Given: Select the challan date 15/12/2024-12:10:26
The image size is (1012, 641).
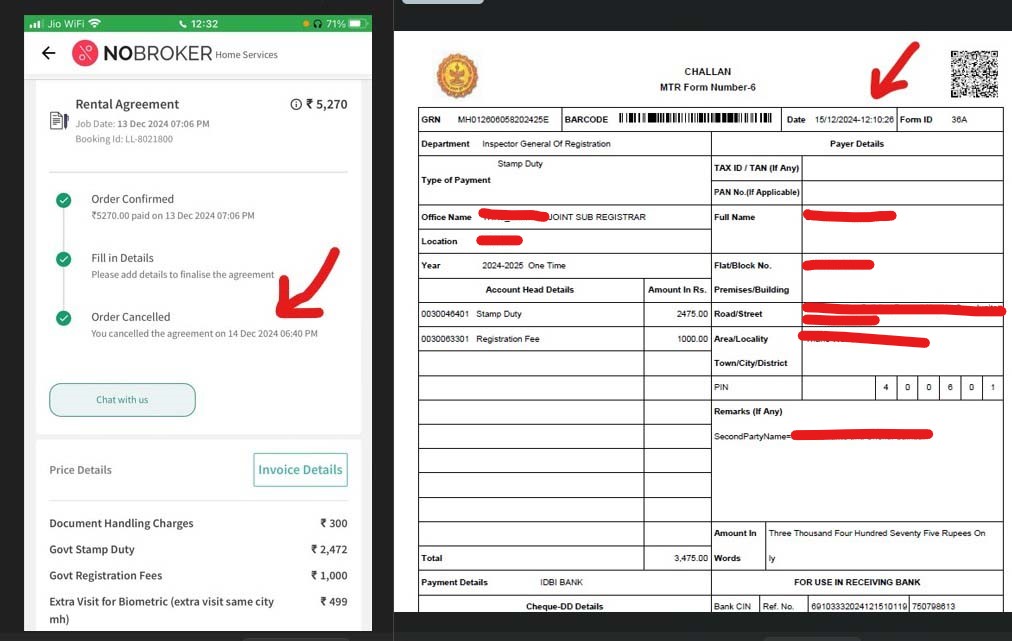Looking at the screenshot, I should click(x=854, y=119).
